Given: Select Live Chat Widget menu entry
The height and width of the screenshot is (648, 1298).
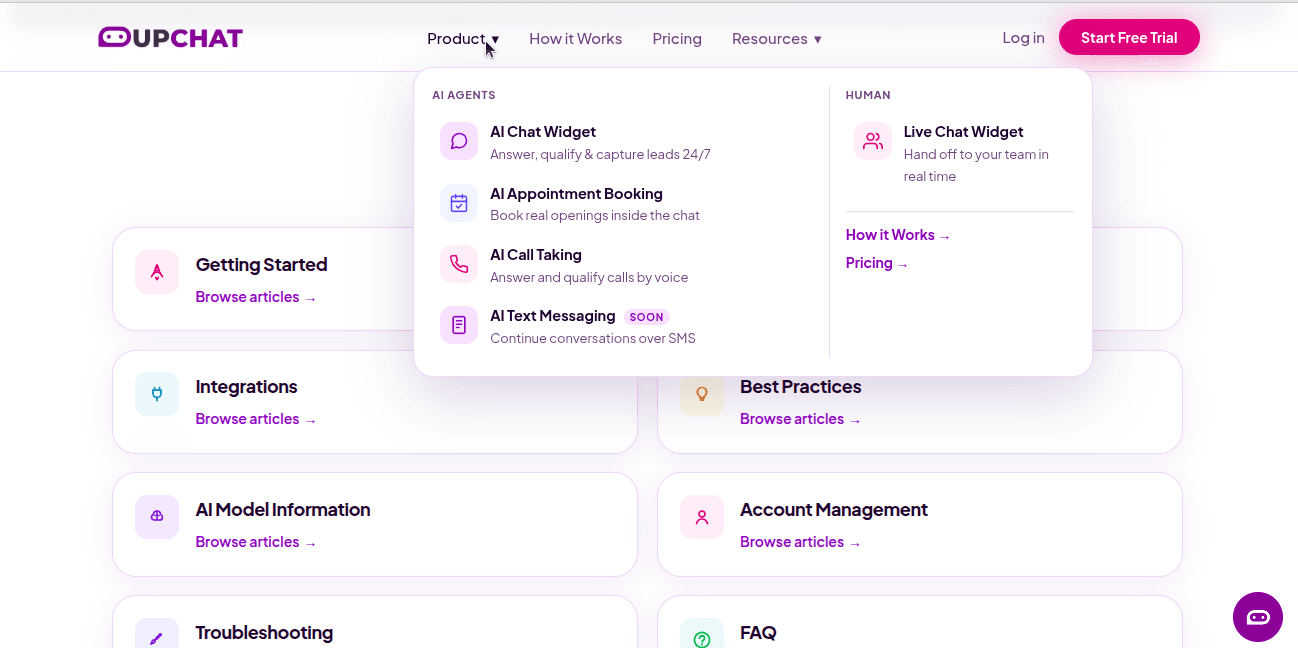Looking at the screenshot, I should (x=960, y=153).
